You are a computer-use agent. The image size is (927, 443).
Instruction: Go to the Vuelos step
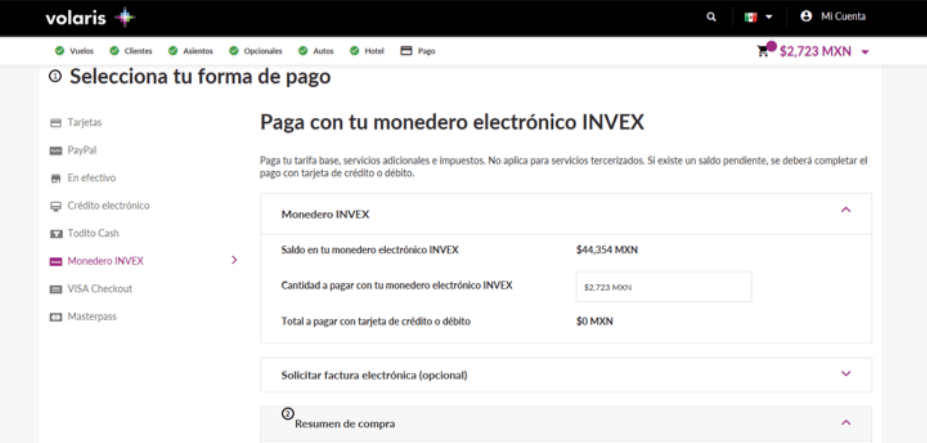click(75, 51)
